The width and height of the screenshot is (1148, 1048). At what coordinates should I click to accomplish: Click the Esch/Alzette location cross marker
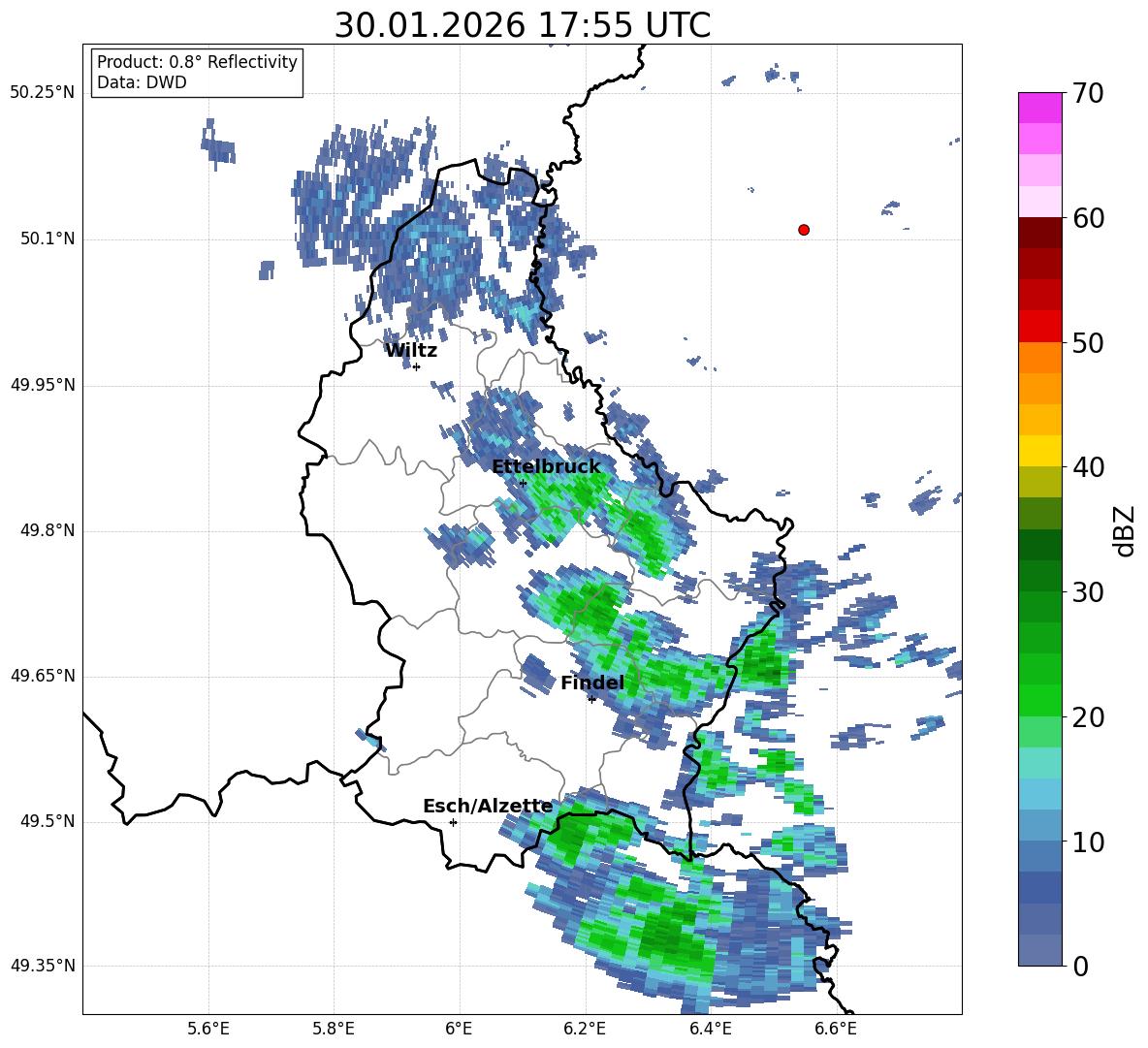coord(453,822)
